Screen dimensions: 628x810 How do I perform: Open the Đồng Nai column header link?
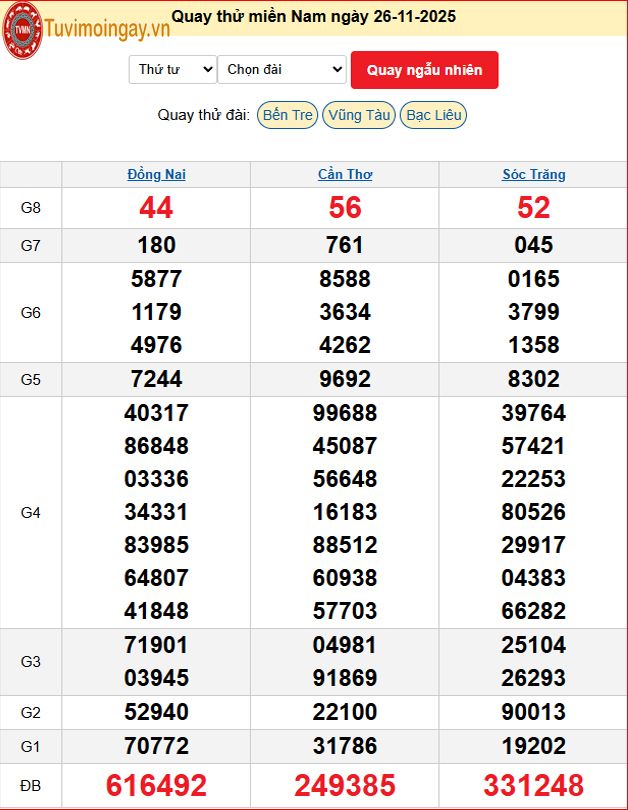click(x=157, y=174)
